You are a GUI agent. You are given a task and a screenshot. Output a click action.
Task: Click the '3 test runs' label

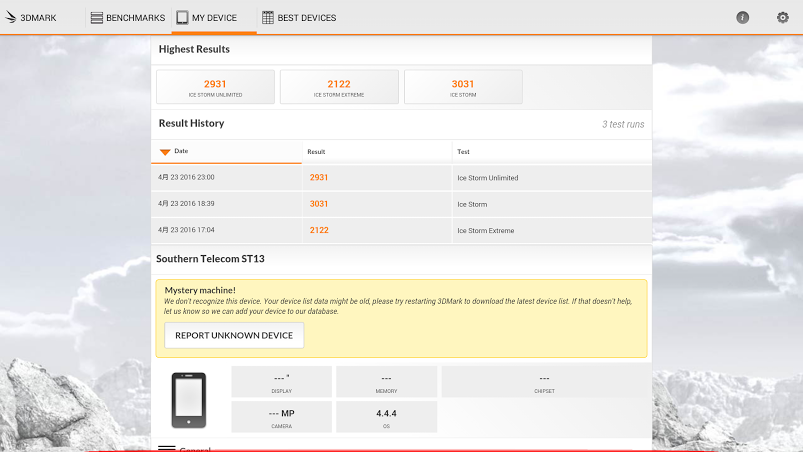point(623,124)
